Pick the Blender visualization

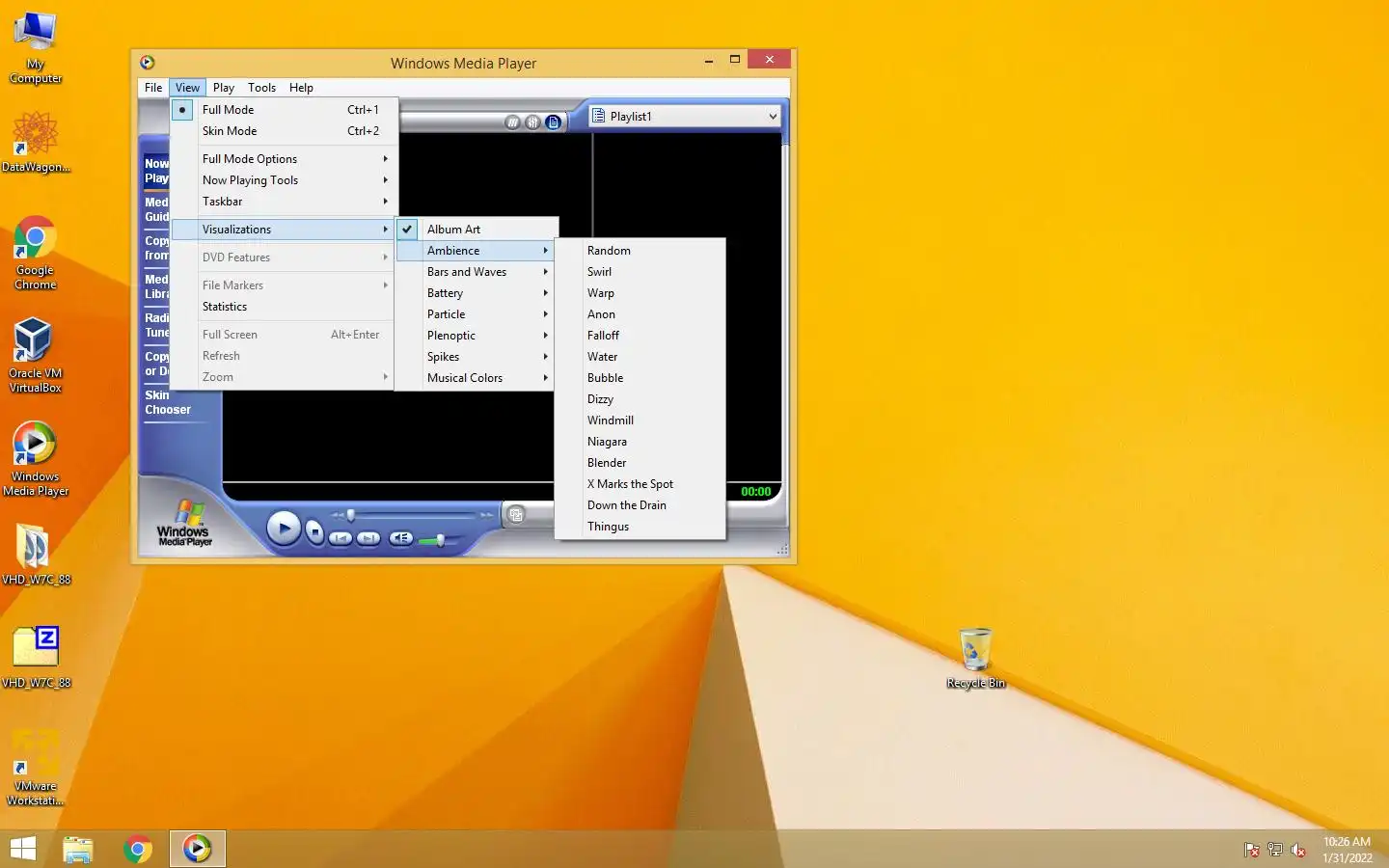pos(640,463)
